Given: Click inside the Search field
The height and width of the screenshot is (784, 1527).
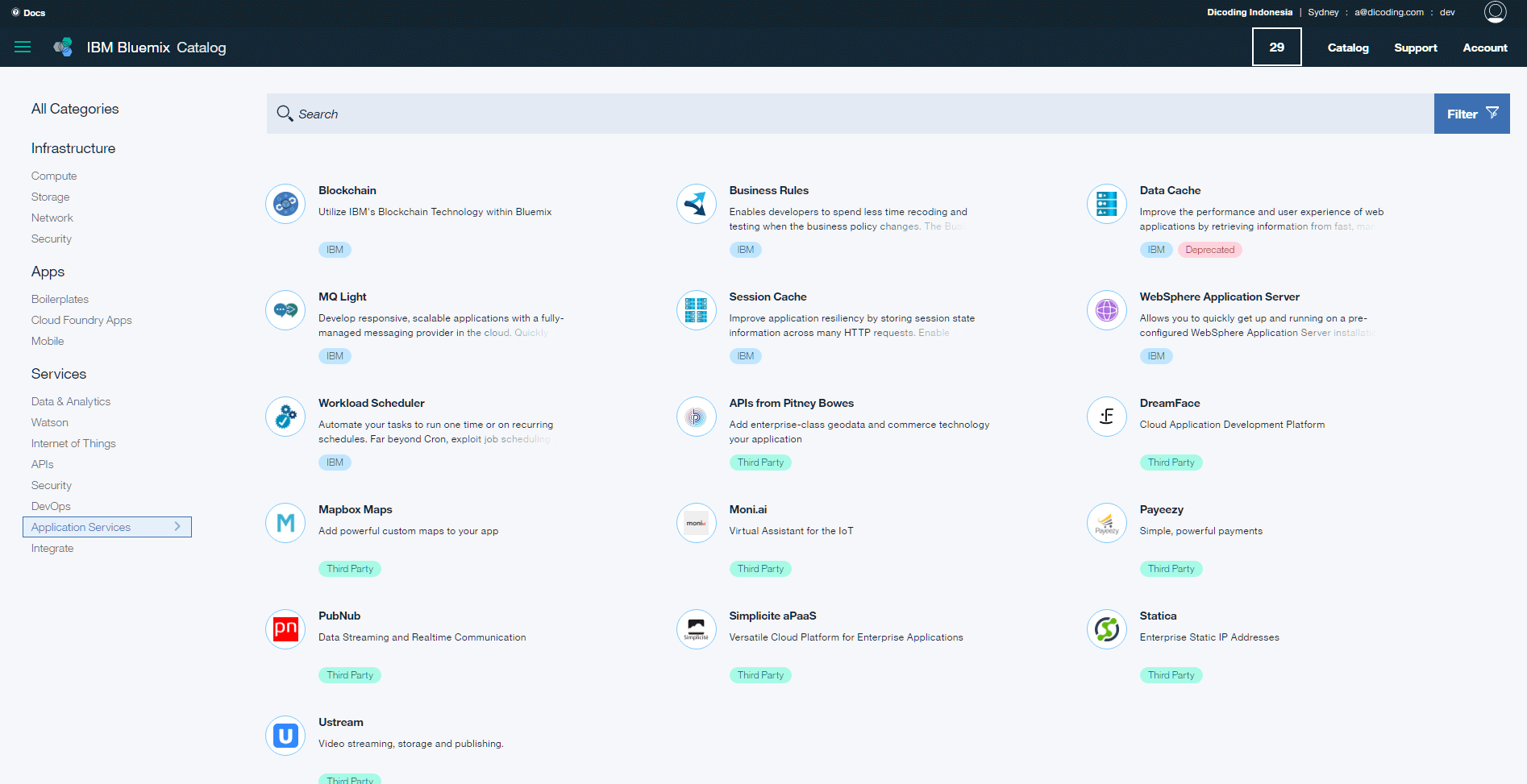Looking at the screenshot, I should coord(564,114).
